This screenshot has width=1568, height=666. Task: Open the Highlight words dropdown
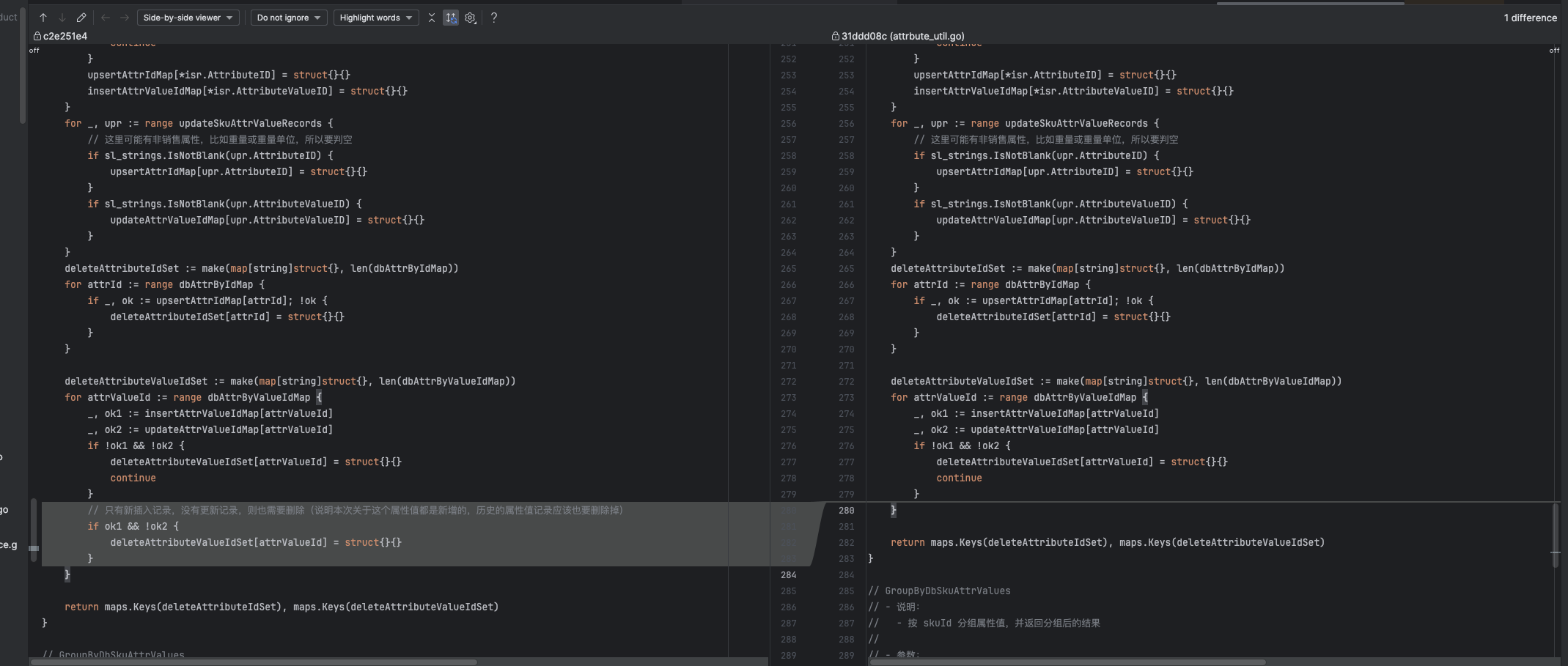click(x=375, y=18)
